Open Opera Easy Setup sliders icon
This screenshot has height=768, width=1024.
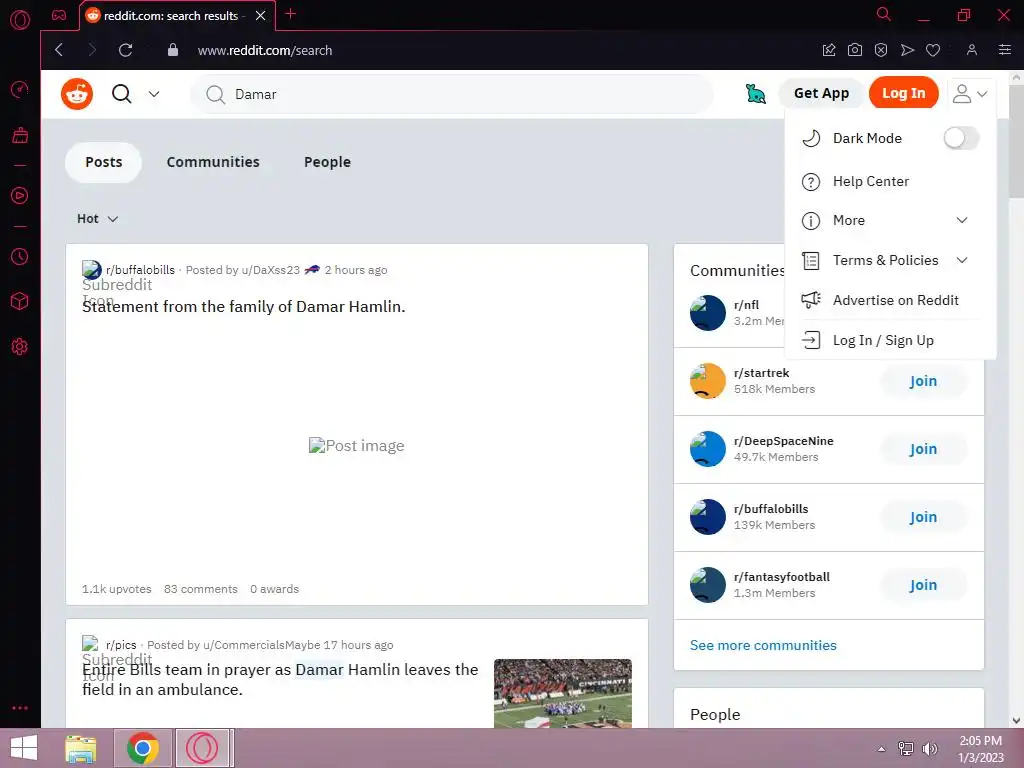pos(1005,50)
